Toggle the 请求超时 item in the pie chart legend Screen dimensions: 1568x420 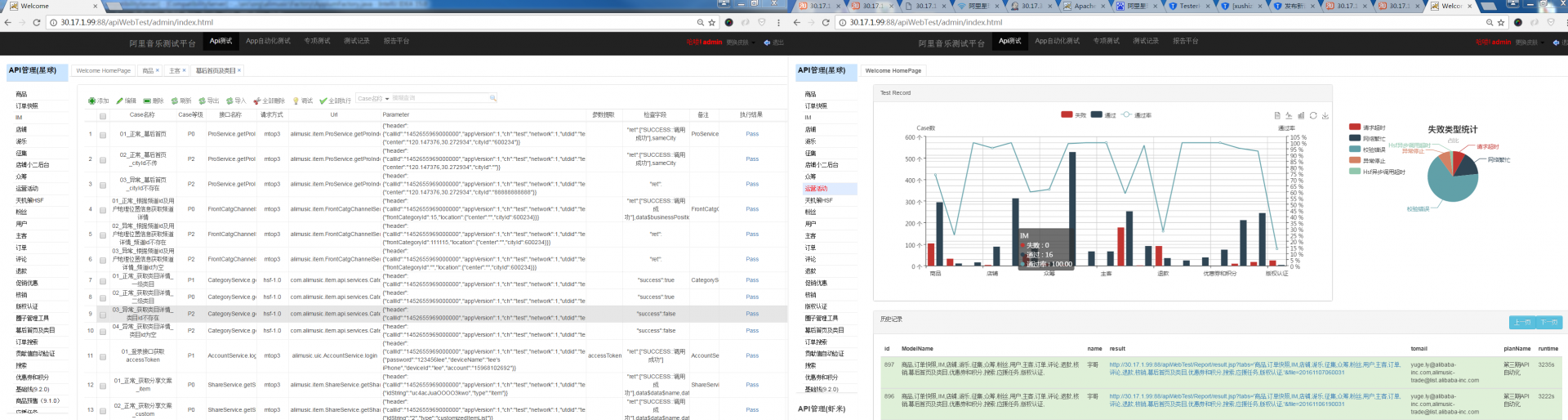1368,127
